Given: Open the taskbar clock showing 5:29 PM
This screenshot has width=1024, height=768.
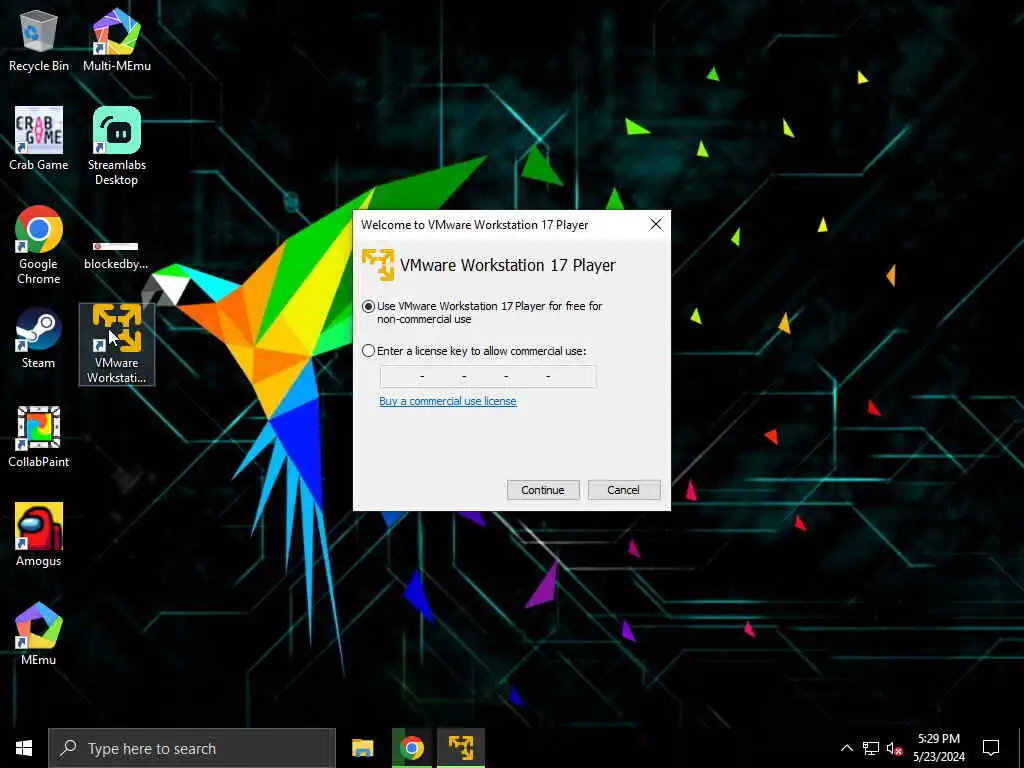Looking at the screenshot, I should pos(938,748).
